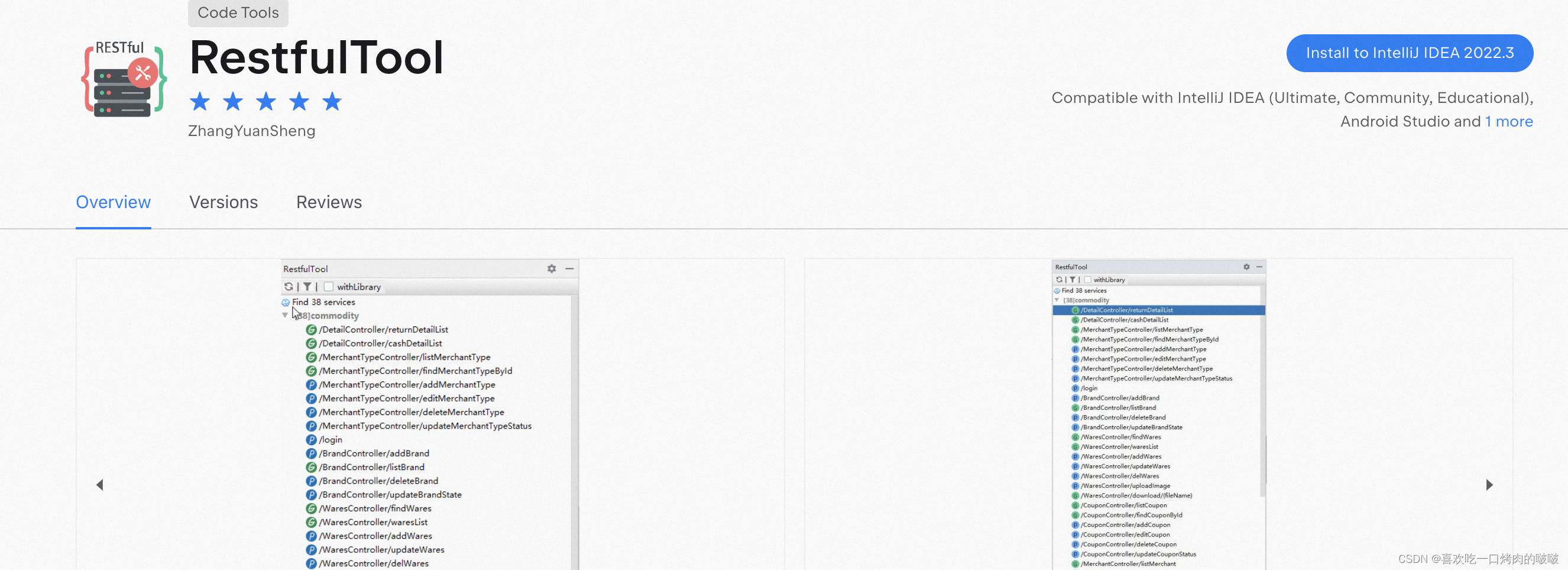Select /BrandController/addBrand in left panel
The height and width of the screenshot is (570, 1568).
tap(374, 453)
